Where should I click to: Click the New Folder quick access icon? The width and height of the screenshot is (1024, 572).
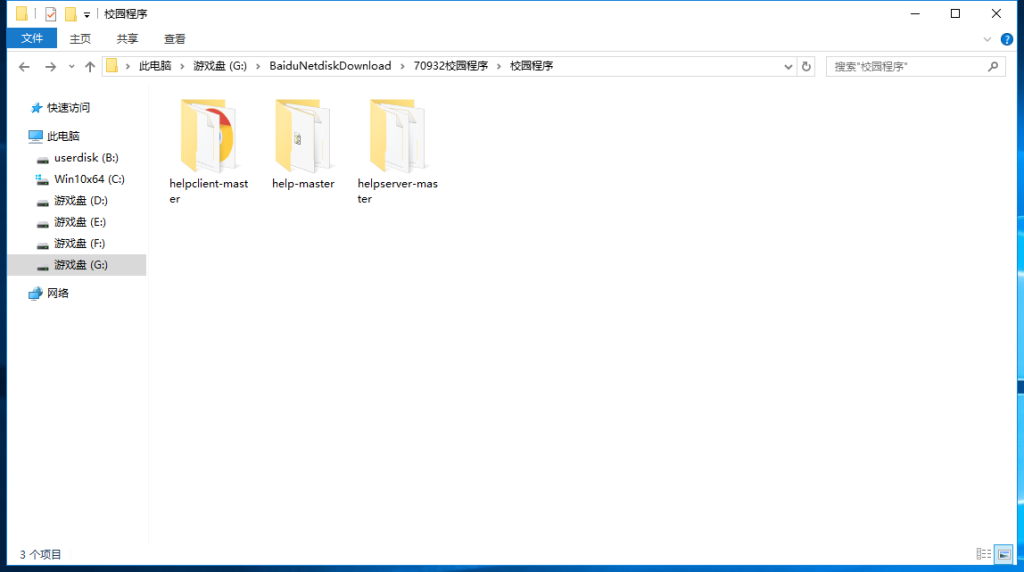point(71,14)
